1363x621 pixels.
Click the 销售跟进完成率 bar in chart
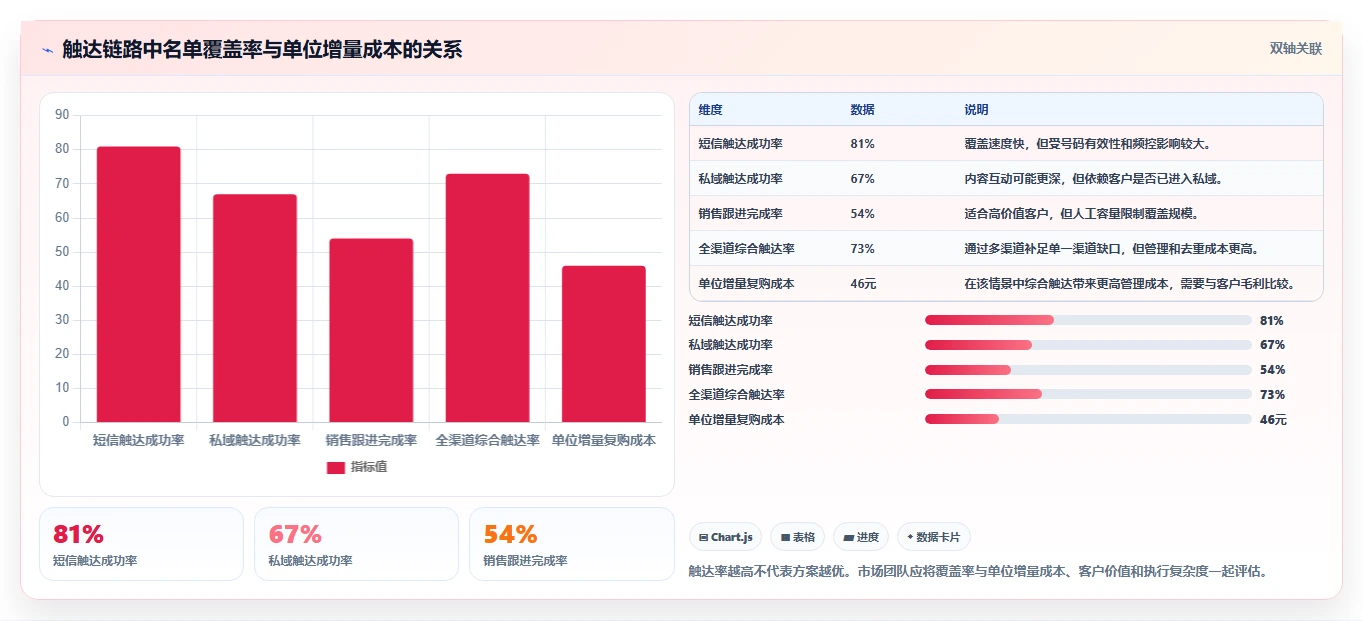click(371, 330)
